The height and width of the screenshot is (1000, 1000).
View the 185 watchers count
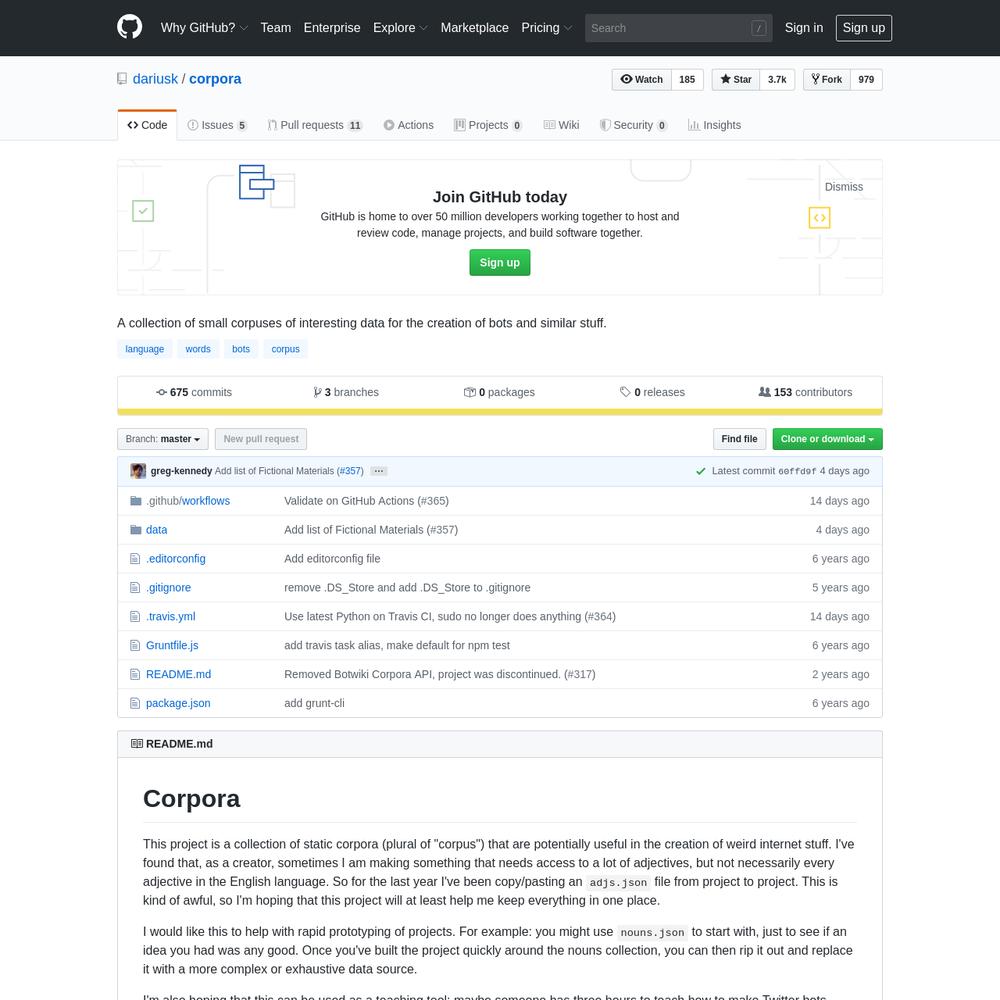(687, 80)
